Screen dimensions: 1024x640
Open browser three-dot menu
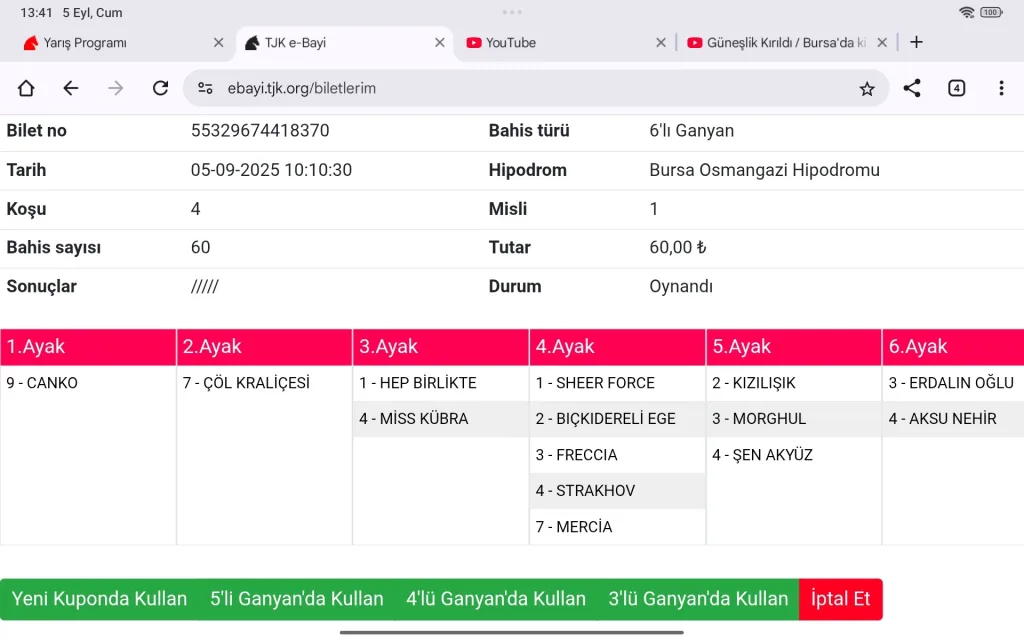click(1001, 88)
